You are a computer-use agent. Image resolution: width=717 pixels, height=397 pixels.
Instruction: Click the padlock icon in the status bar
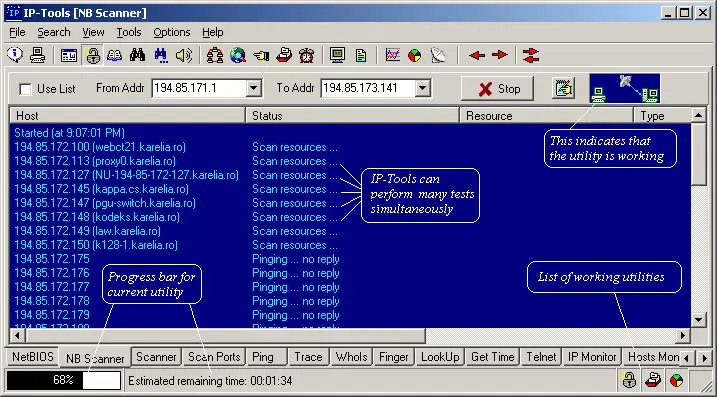pos(629,380)
